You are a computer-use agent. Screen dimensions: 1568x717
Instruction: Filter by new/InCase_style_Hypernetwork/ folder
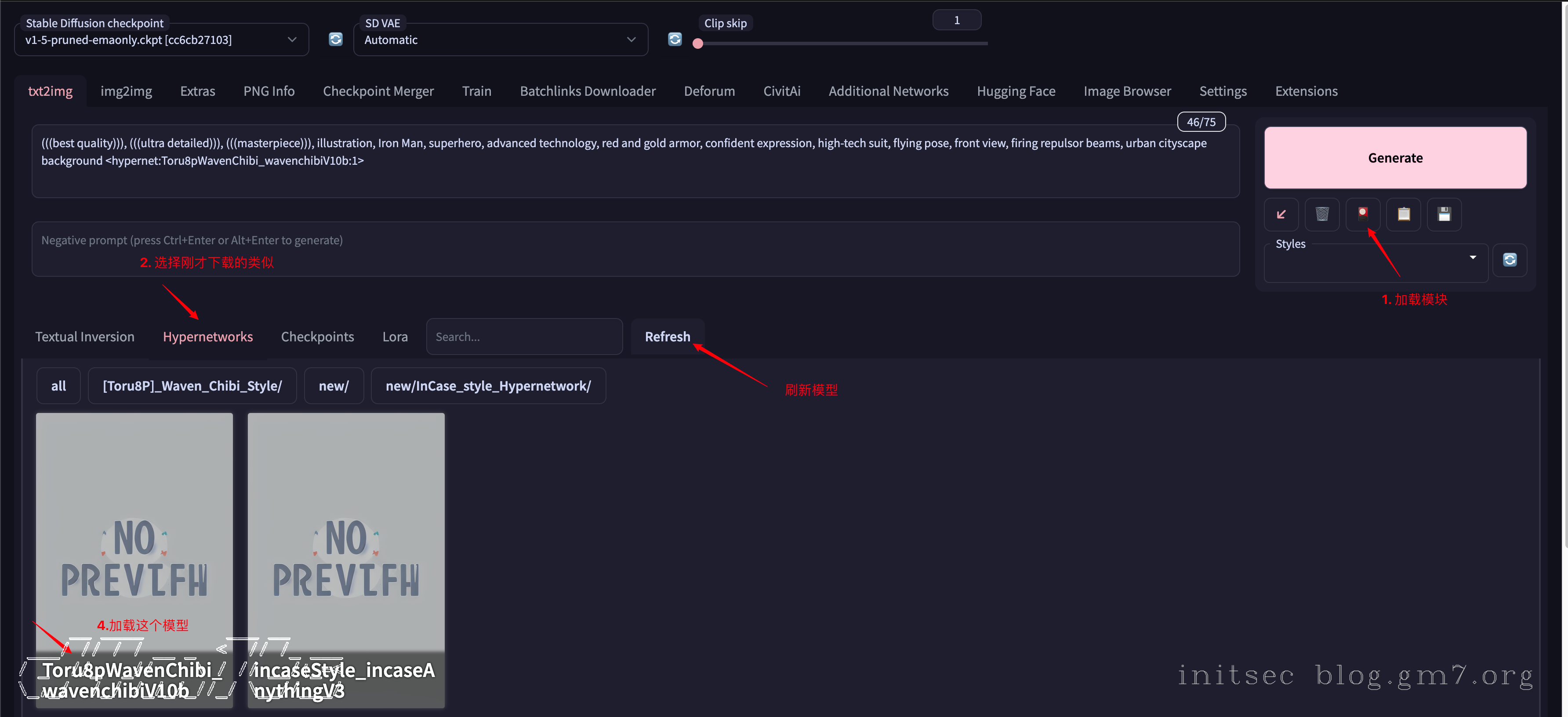point(487,386)
